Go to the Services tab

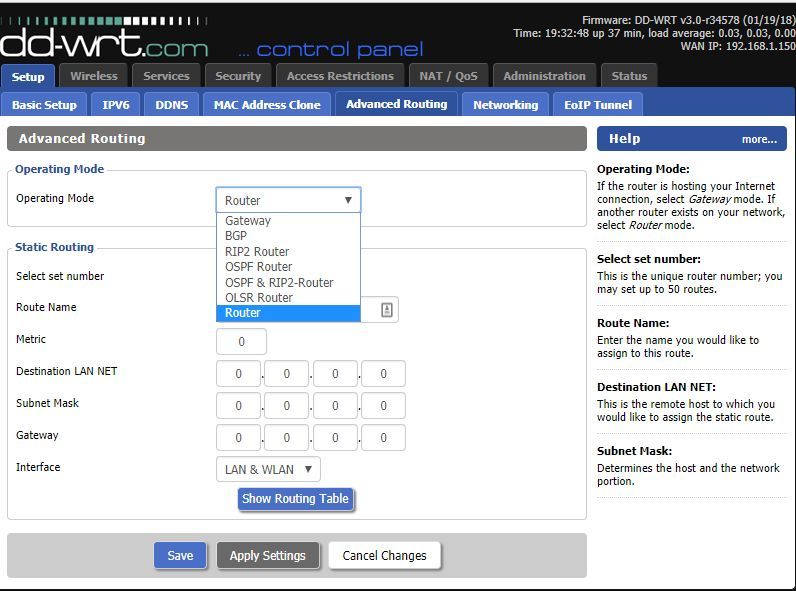point(167,76)
